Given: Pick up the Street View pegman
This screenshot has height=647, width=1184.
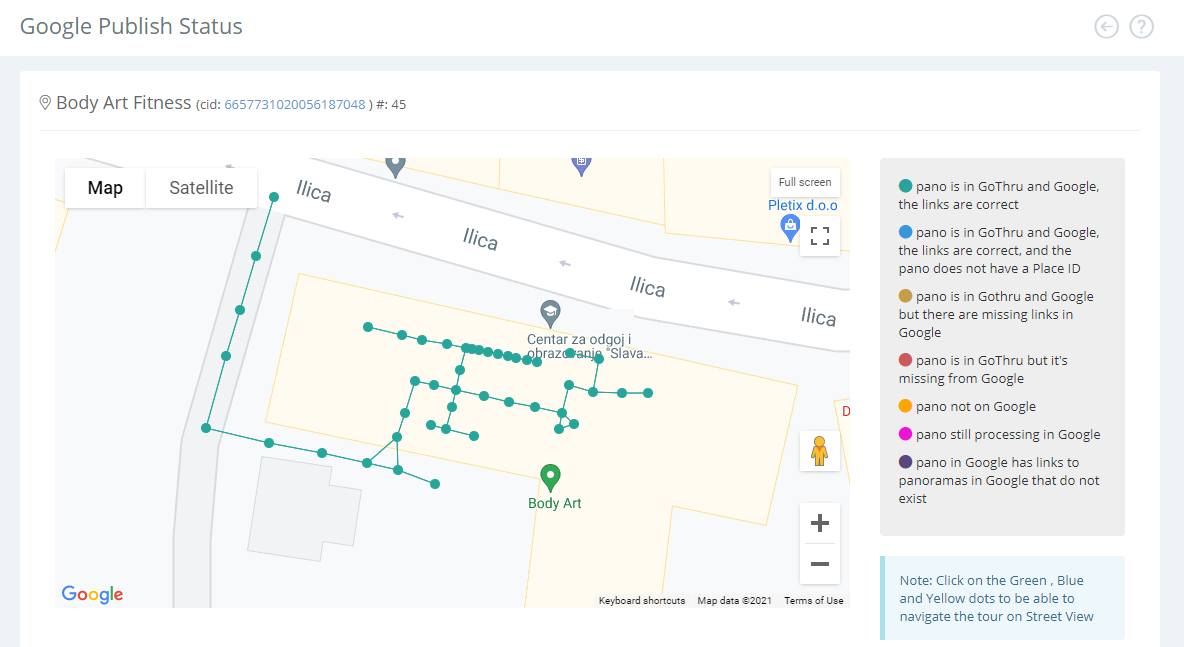Looking at the screenshot, I should click(x=819, y=451).
